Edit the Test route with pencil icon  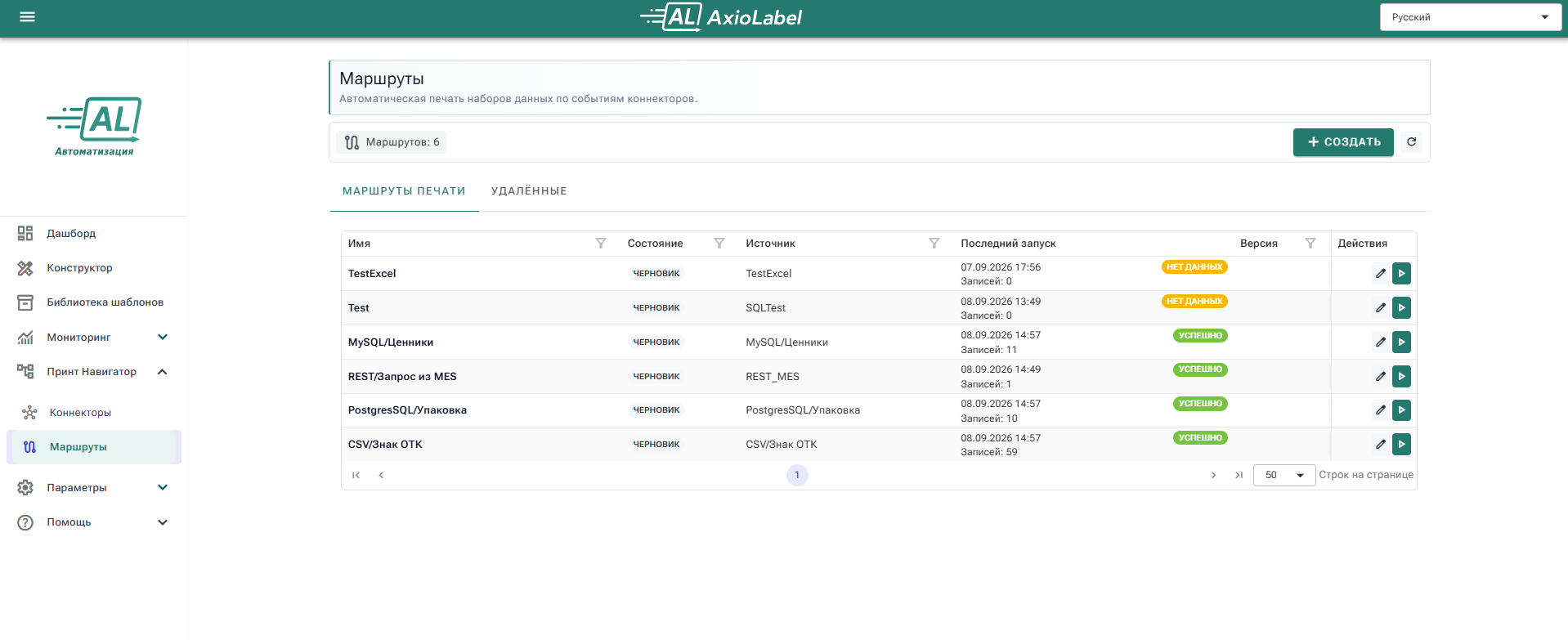tap(1380, 308)
